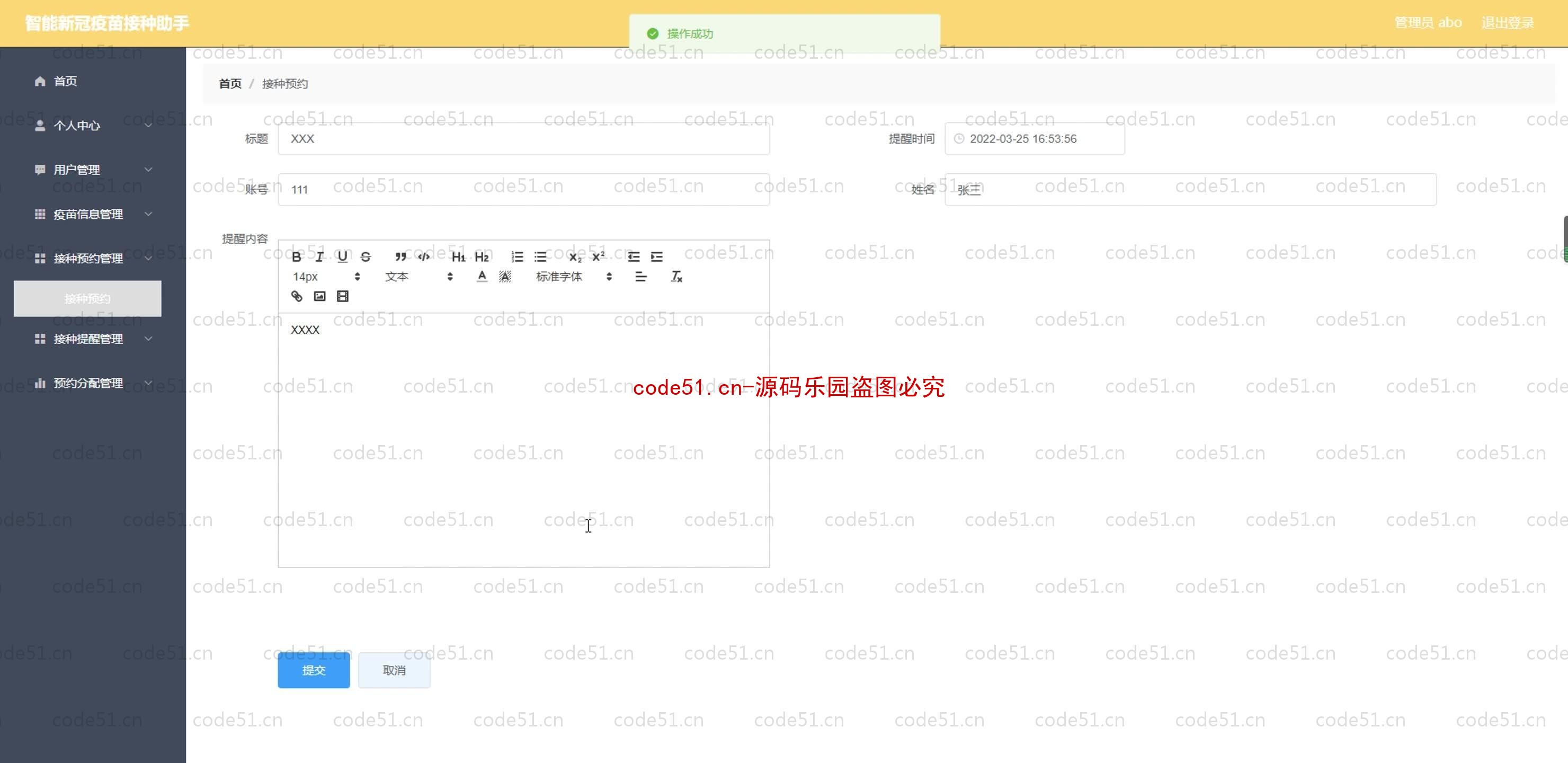Click 取消 to cancel changes
Viewport: 1568px width, 763px height.
[394, 670]
